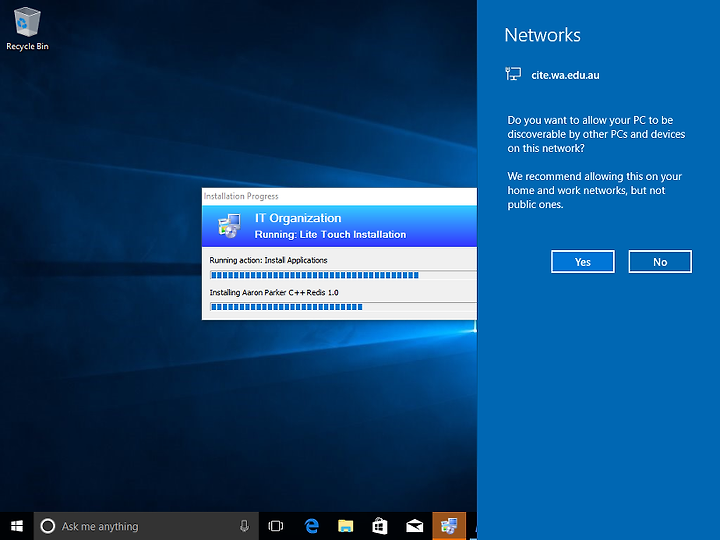Launch Microsoft Edge from the taskbar
Viewport: 720px width, 540px height.
(312, 526)
